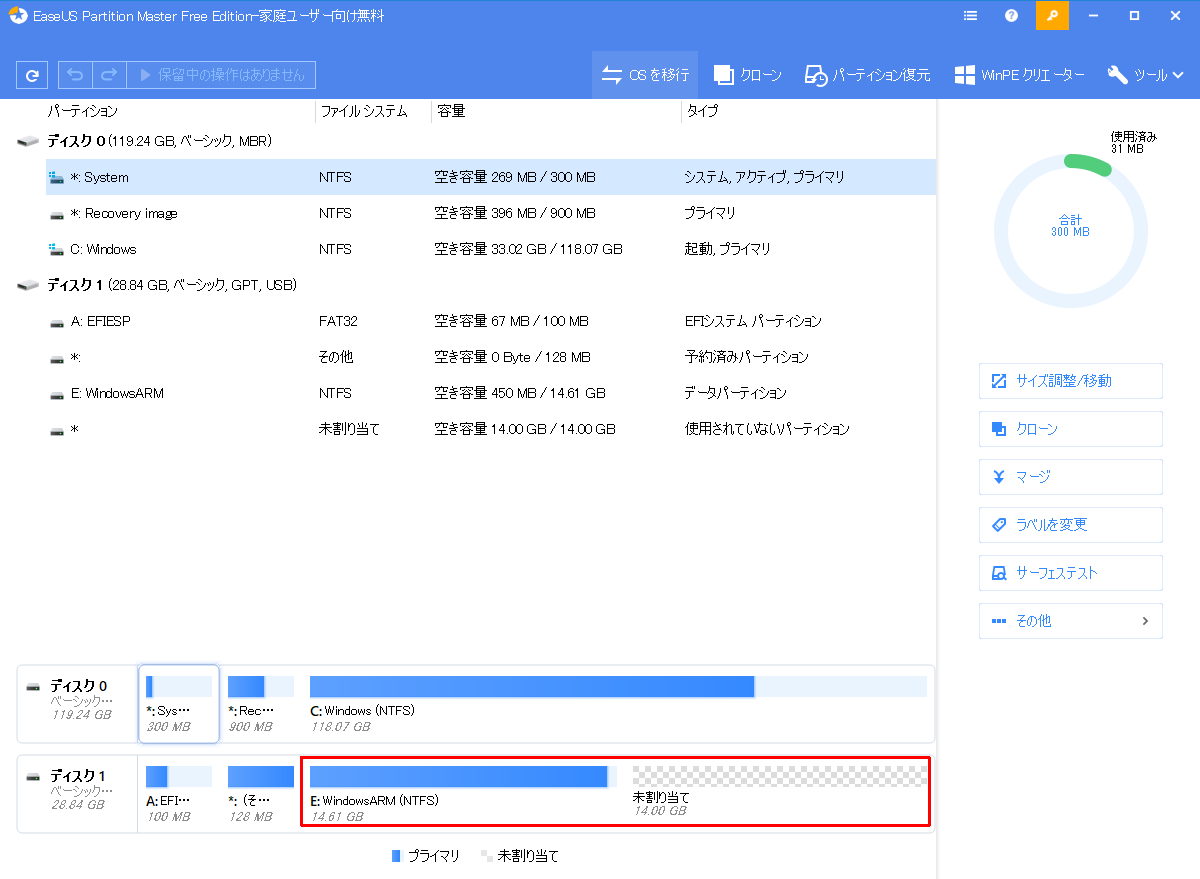The image size is (1200, 879).
Task: Select the E: WindowsARM row in the partition list
Action: tap(491, 393)
